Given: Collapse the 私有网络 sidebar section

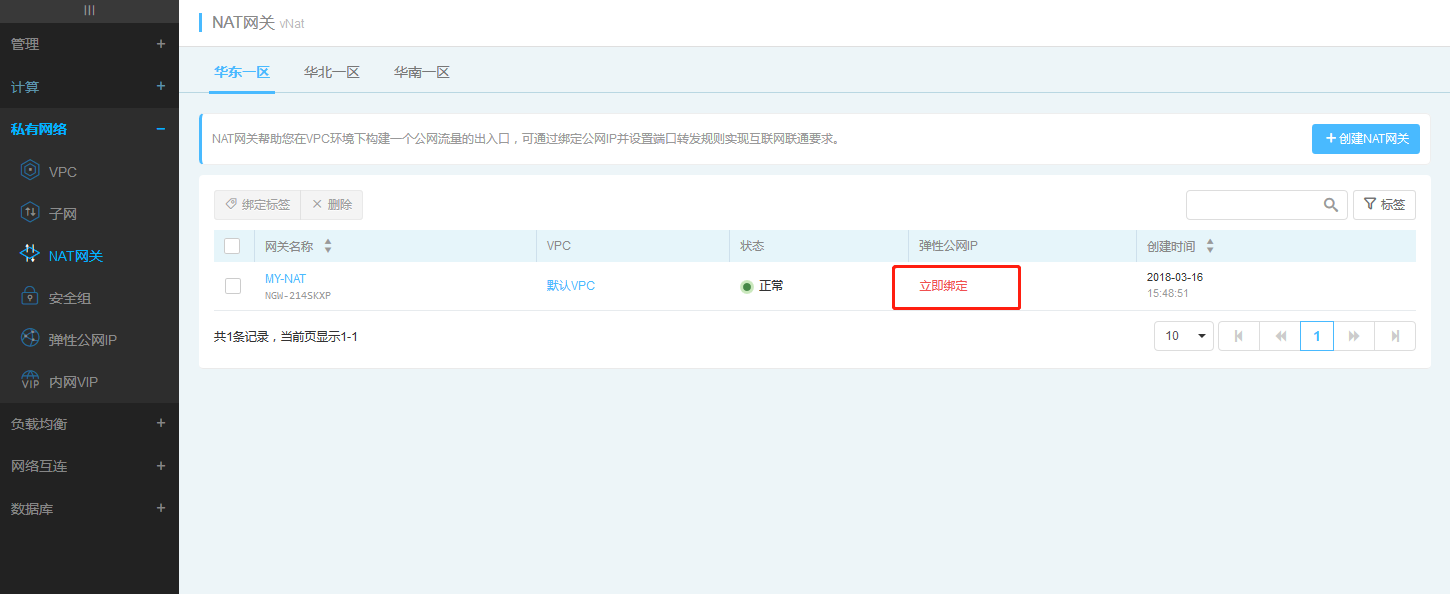Looking at the screenshot, I should [x=160, y=129].
